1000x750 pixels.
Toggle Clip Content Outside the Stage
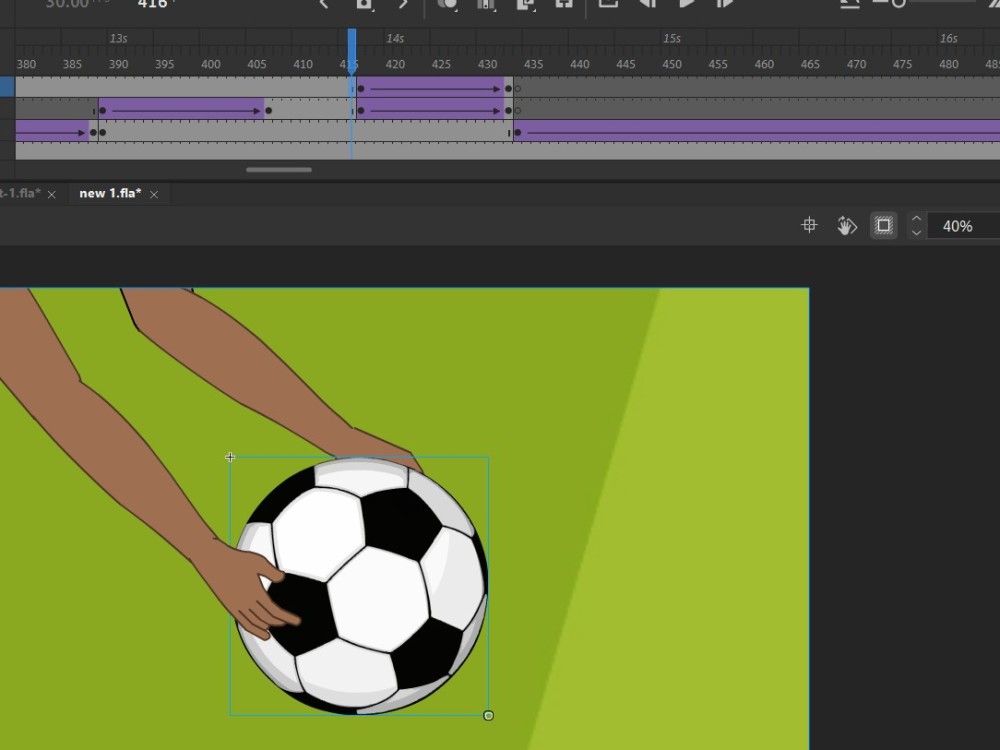coord(883,225)
